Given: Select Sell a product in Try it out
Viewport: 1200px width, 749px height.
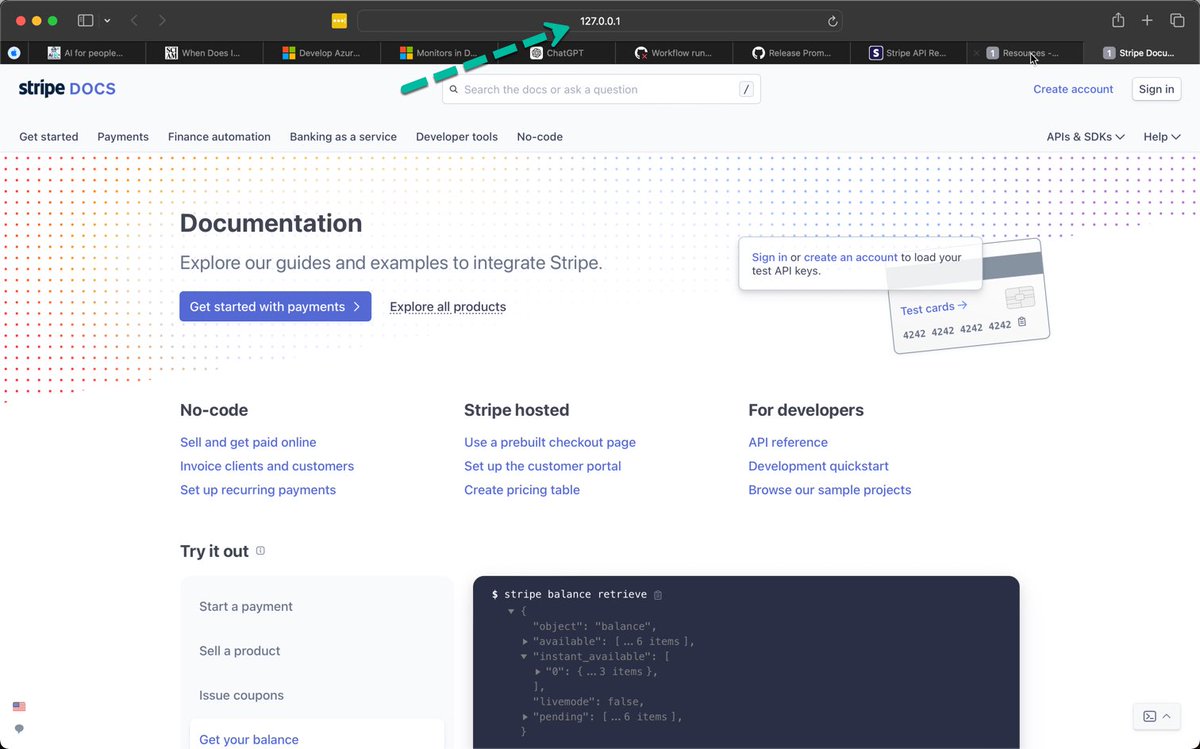Looking at the screenshot, I should (240, 651).
